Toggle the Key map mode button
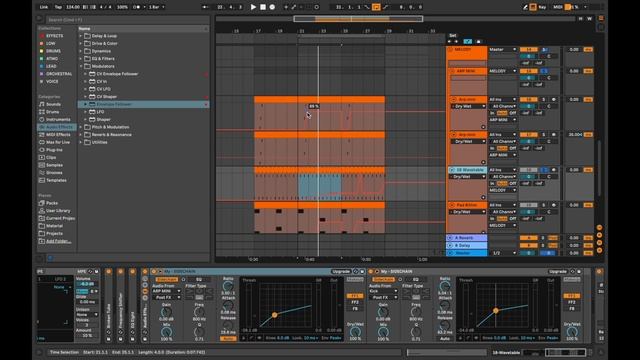The image size is (640, 360). coord(542,7)
